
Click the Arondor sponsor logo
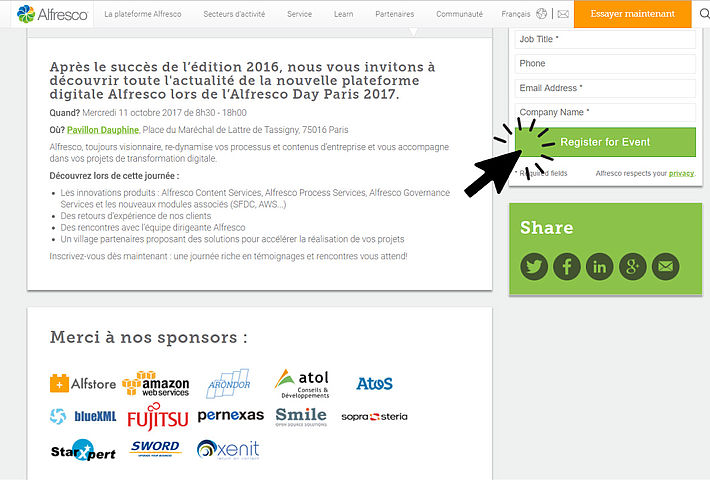(229, 384)
